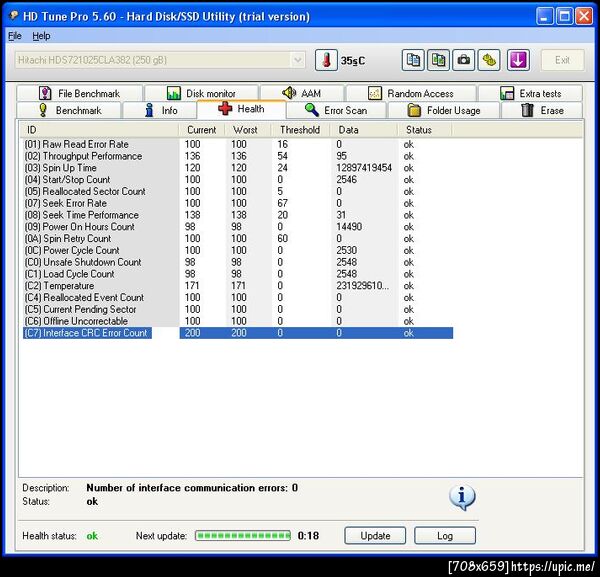Image resolution: width=600 pixels, height=577 pixels.
Task: Select the (01) Raw Read Error Rate row
Action: click(x=237, y=144)
